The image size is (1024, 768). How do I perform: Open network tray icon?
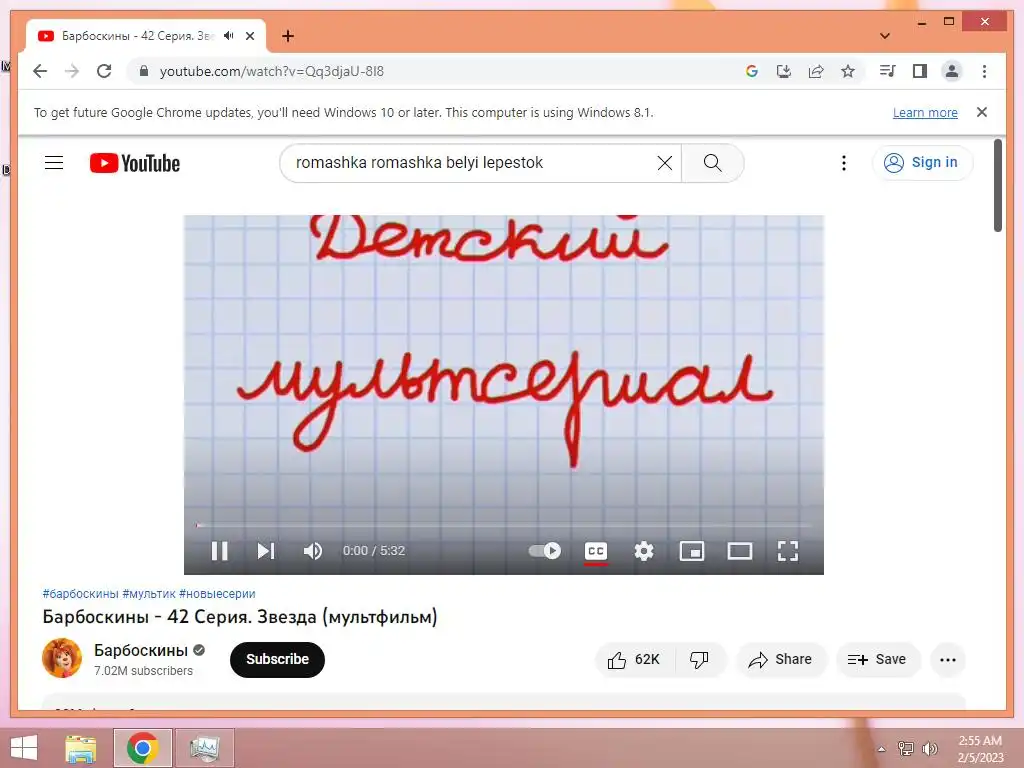905,749
